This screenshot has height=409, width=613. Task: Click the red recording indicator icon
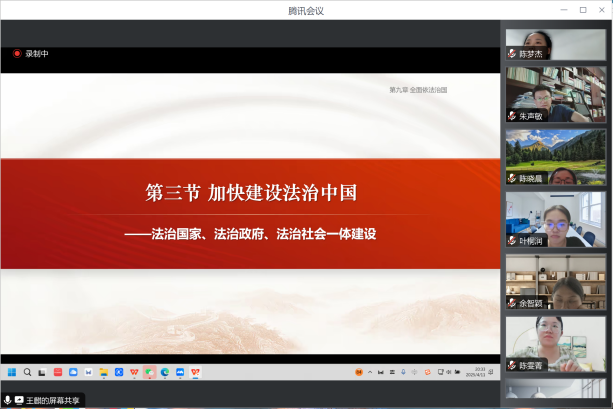[x=17, y=54]
